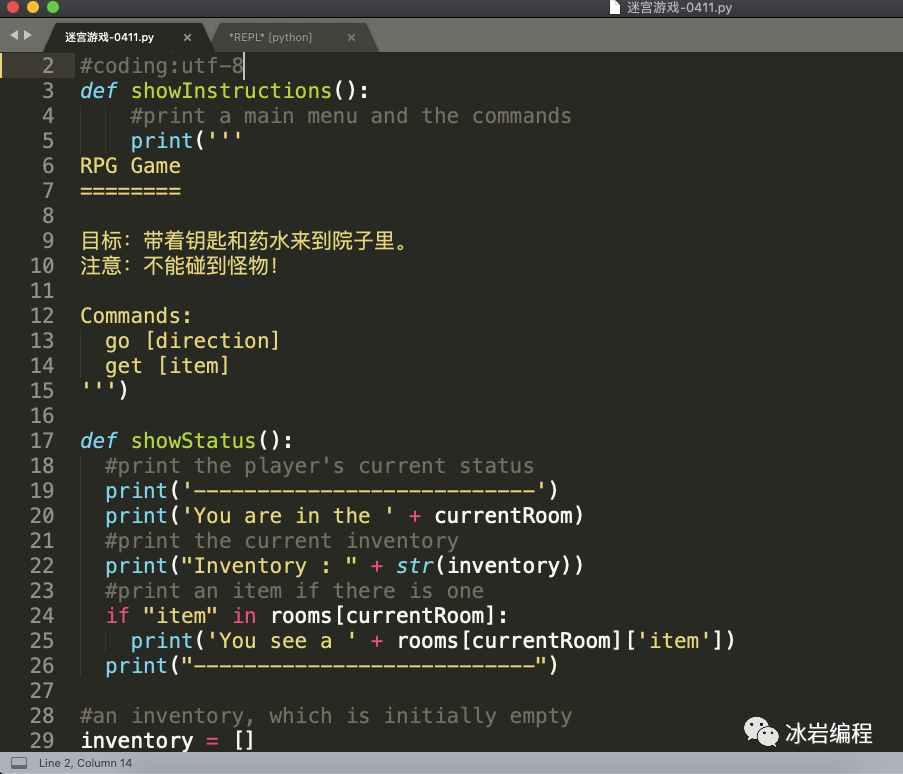The height and width of the screenshot is (774, 903).
Task: Click the #coding:utf-8 comment
Action: (x=162, y=66)
